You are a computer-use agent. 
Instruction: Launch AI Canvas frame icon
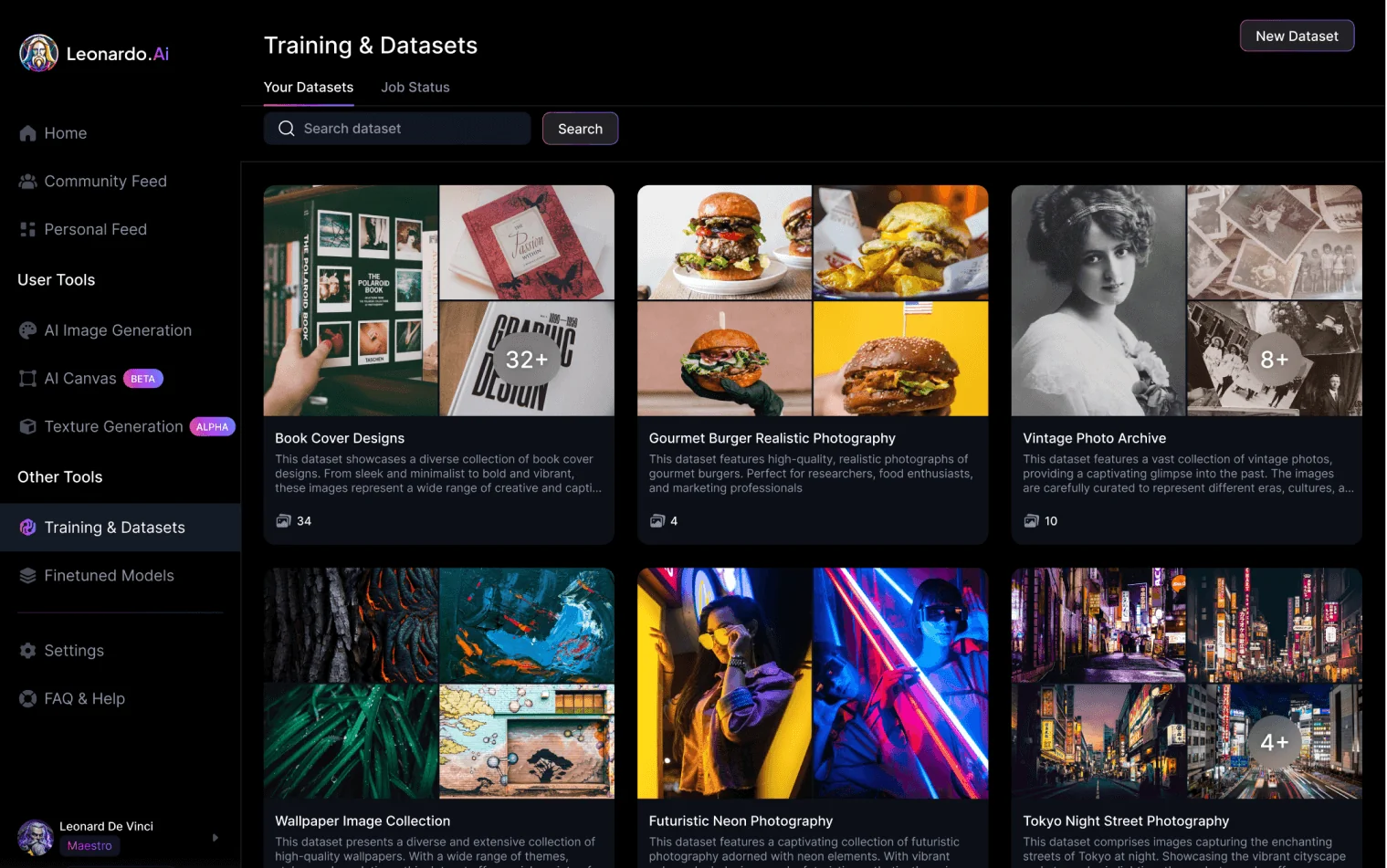(27, 379)
